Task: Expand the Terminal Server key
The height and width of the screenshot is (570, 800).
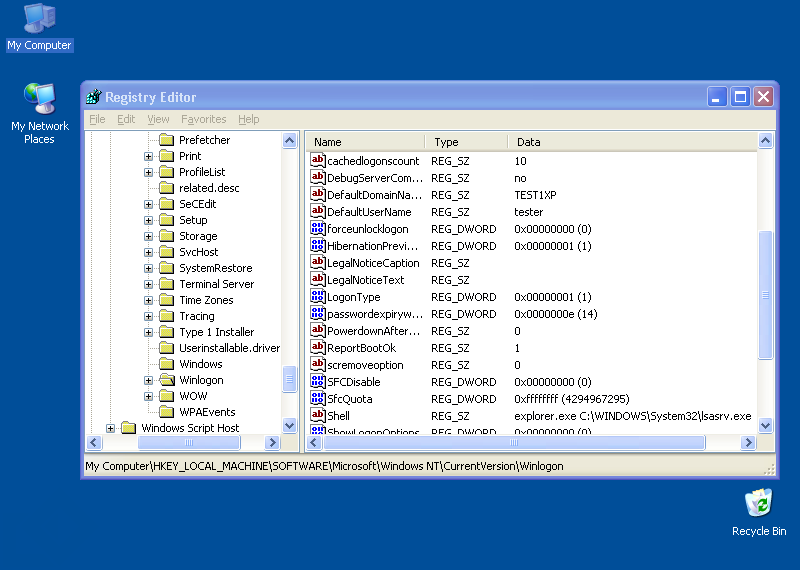Action: [x=148, y=284]
